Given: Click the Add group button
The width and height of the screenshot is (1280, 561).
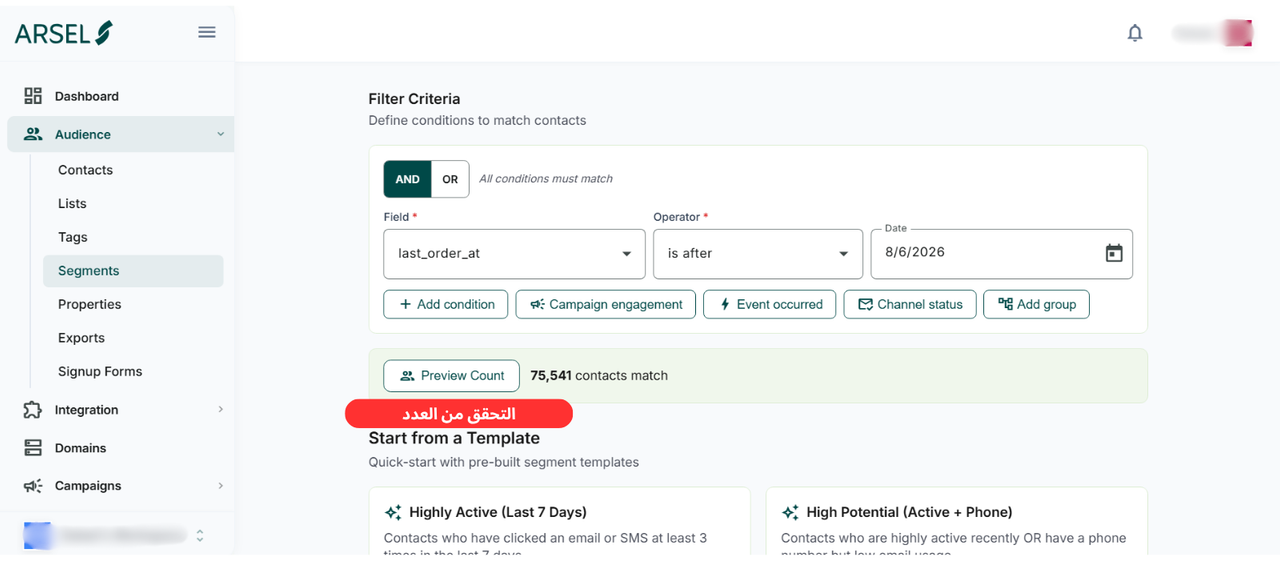Looking at the screenshot, I should (x=1036, y=304).
